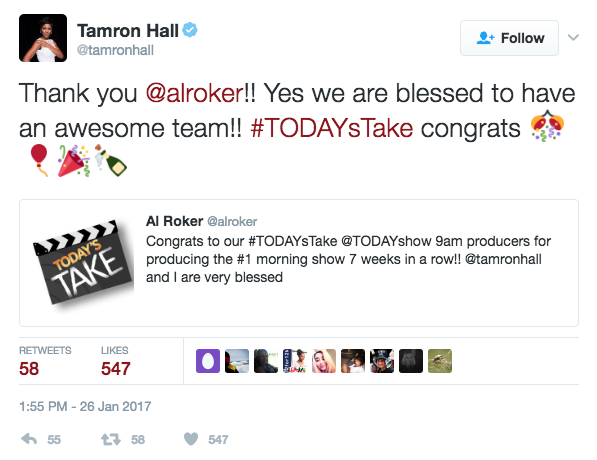Image resolution: width=597 pixels, height=460 pixels.
Task: Expand the tweet options chevron
Action: coord(573,38)
